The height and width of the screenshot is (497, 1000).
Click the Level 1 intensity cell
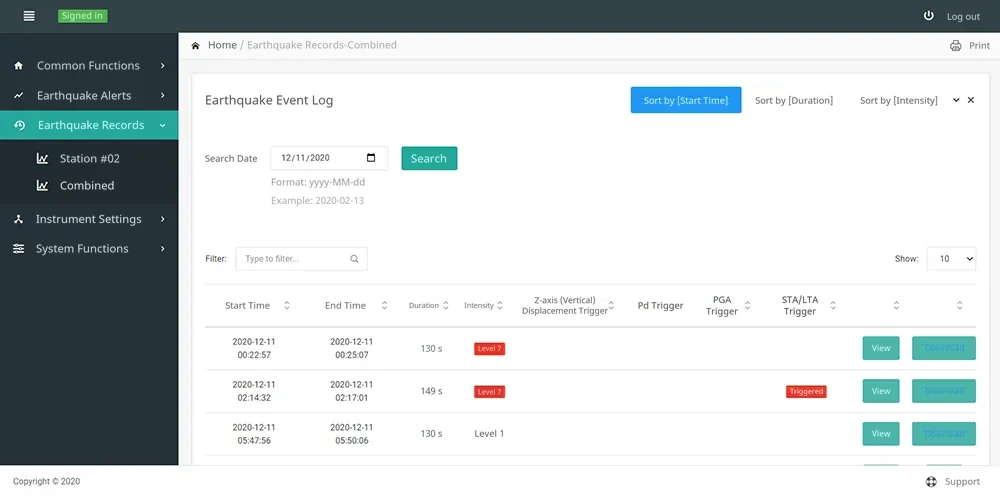point(489,434)
